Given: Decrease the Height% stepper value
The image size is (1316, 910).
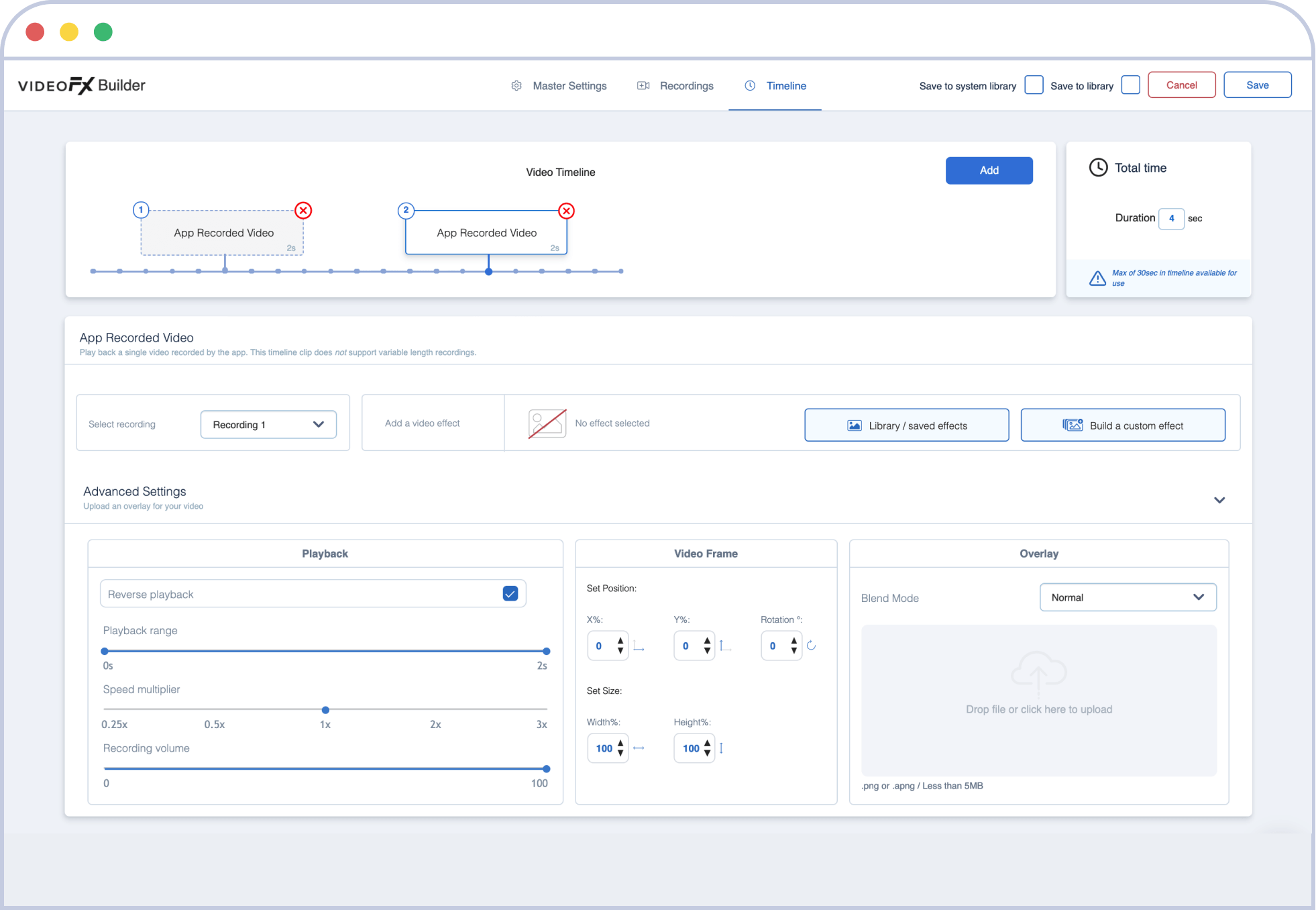Looking at the screenshot, I should tap(707, 754).
